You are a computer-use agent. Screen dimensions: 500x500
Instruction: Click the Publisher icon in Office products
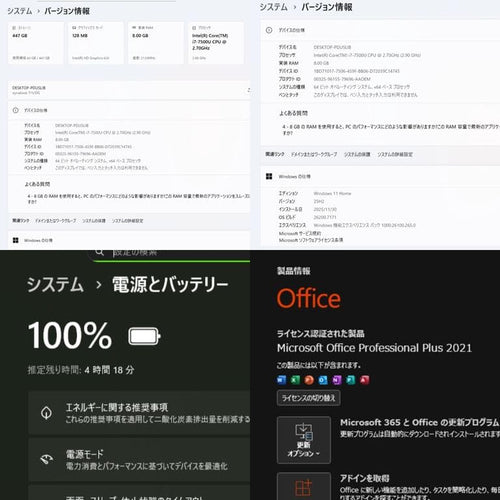pos(351,380)
